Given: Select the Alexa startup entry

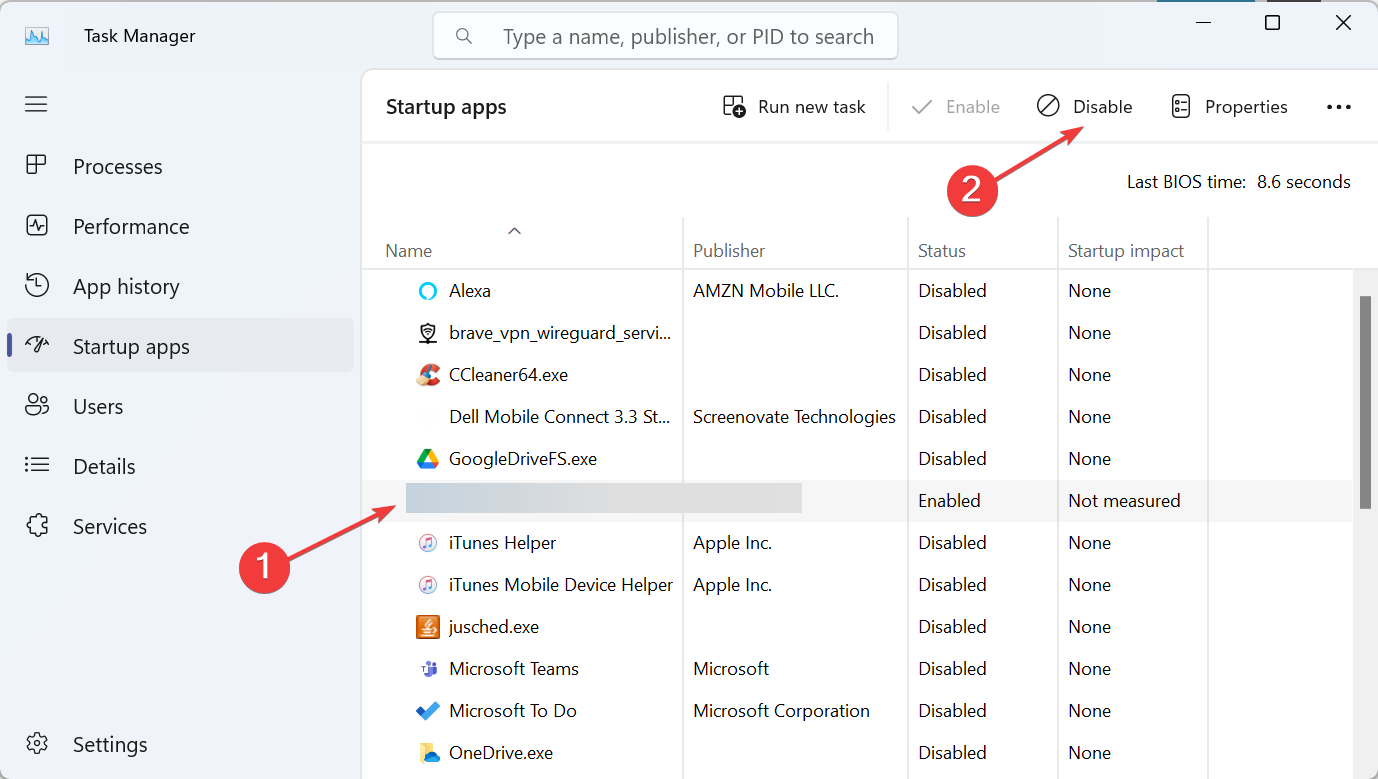Looking at the screenshot, I should [x=470, y=291].
